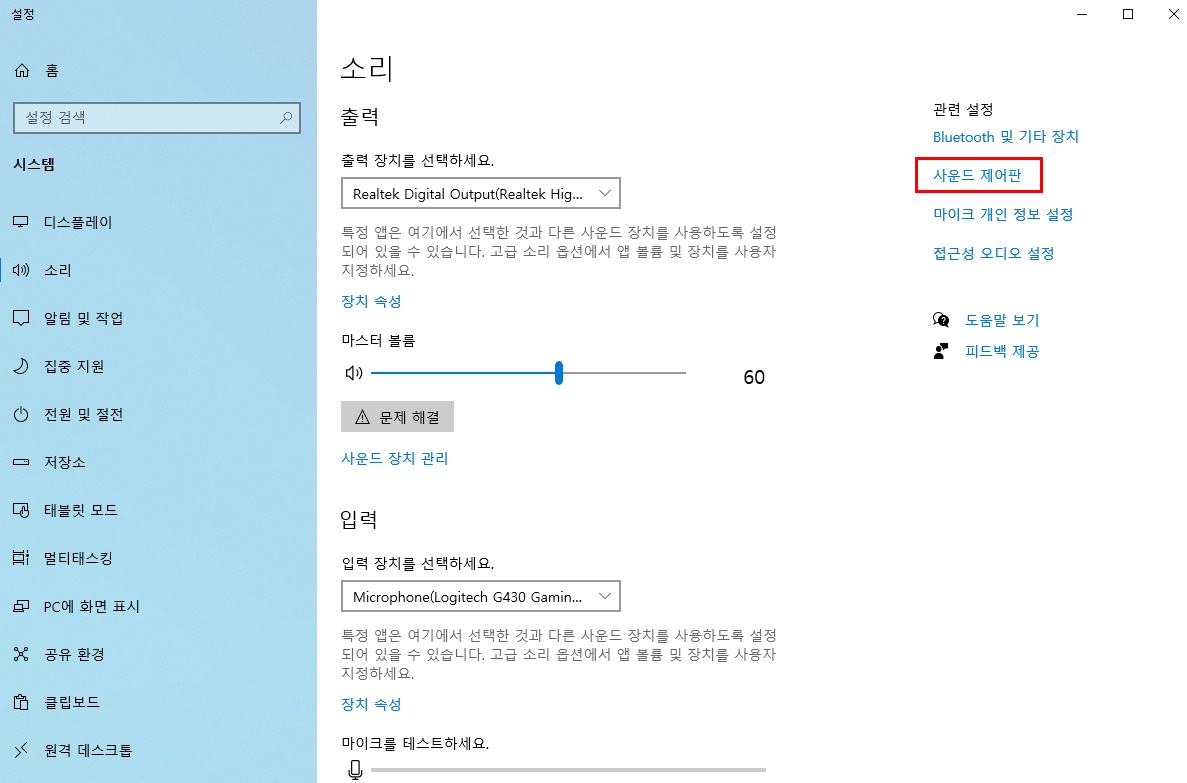Click 장치 속성 under the output section
This screenshot has width=1187, height=783.
coord(371,301)
